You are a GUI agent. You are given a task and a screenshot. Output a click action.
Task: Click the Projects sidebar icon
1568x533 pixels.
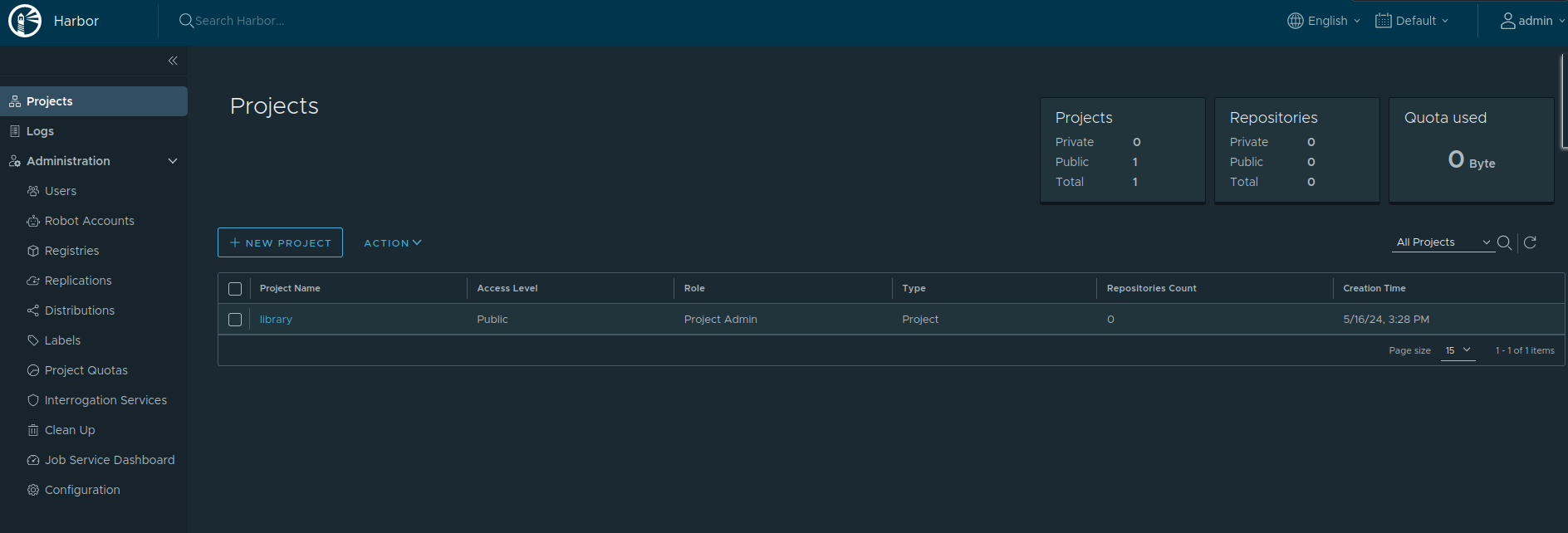click(x=15, y=101)
